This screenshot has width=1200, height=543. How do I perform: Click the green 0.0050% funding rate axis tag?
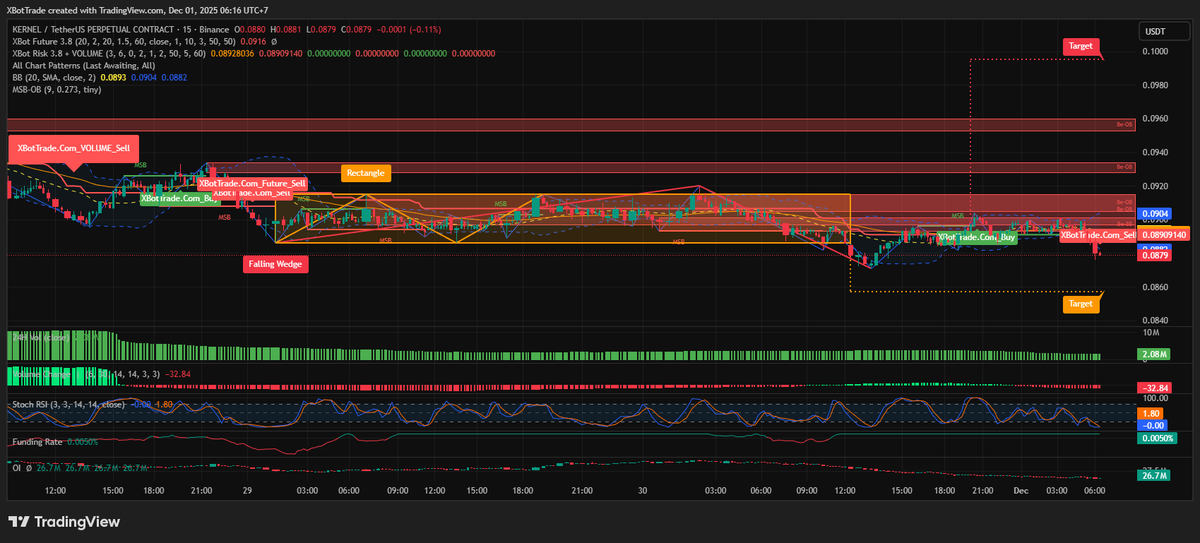point(1157,438)
